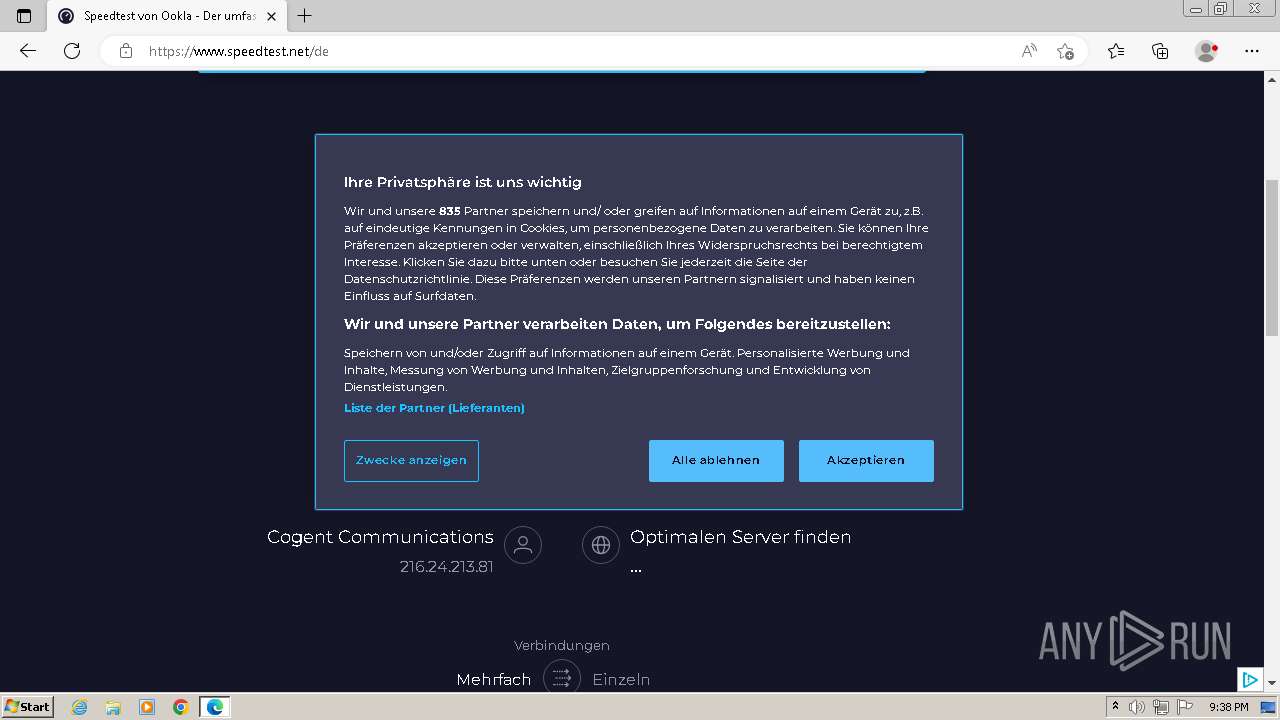Click the browser Back arrow
The height and width of the screenshot is (720, 1280).
pyautogui.click(x=28, y=51)
